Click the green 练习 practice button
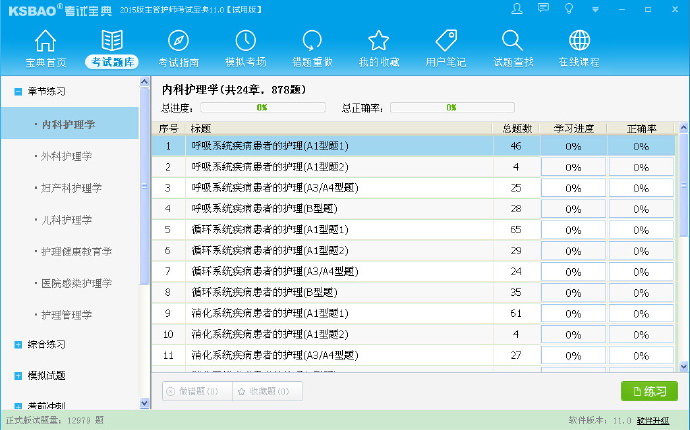 (x=649, y=391)
